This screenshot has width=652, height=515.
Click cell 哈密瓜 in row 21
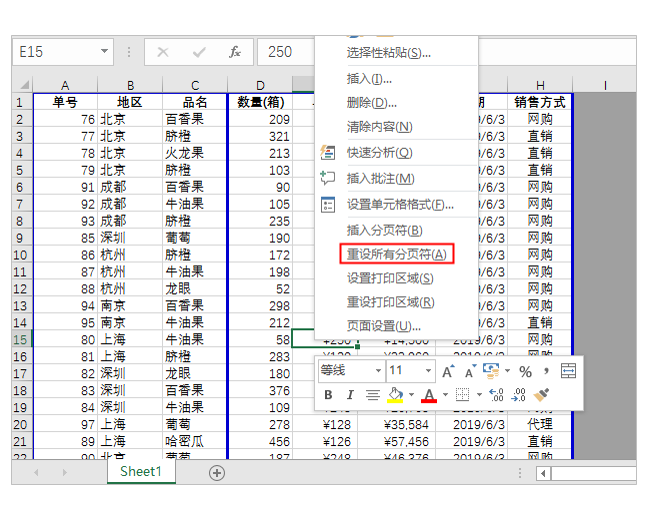pos(195,441)
